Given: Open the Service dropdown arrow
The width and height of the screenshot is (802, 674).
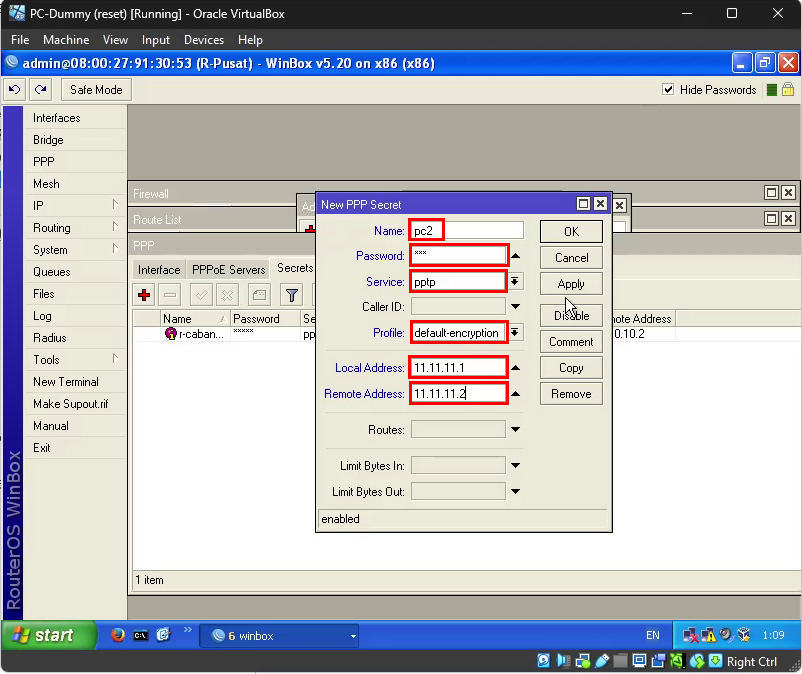Looking at the screenshot, I should [x=515, y=281].
